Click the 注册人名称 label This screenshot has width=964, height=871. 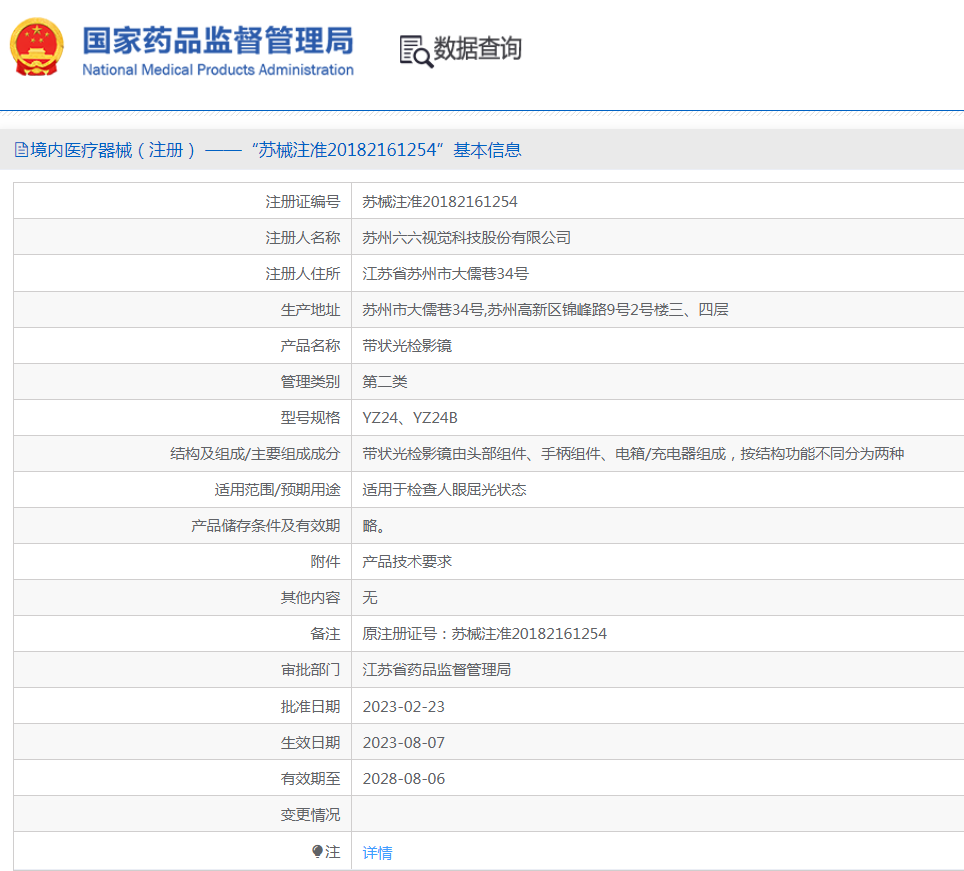click(x=303, y=238)
